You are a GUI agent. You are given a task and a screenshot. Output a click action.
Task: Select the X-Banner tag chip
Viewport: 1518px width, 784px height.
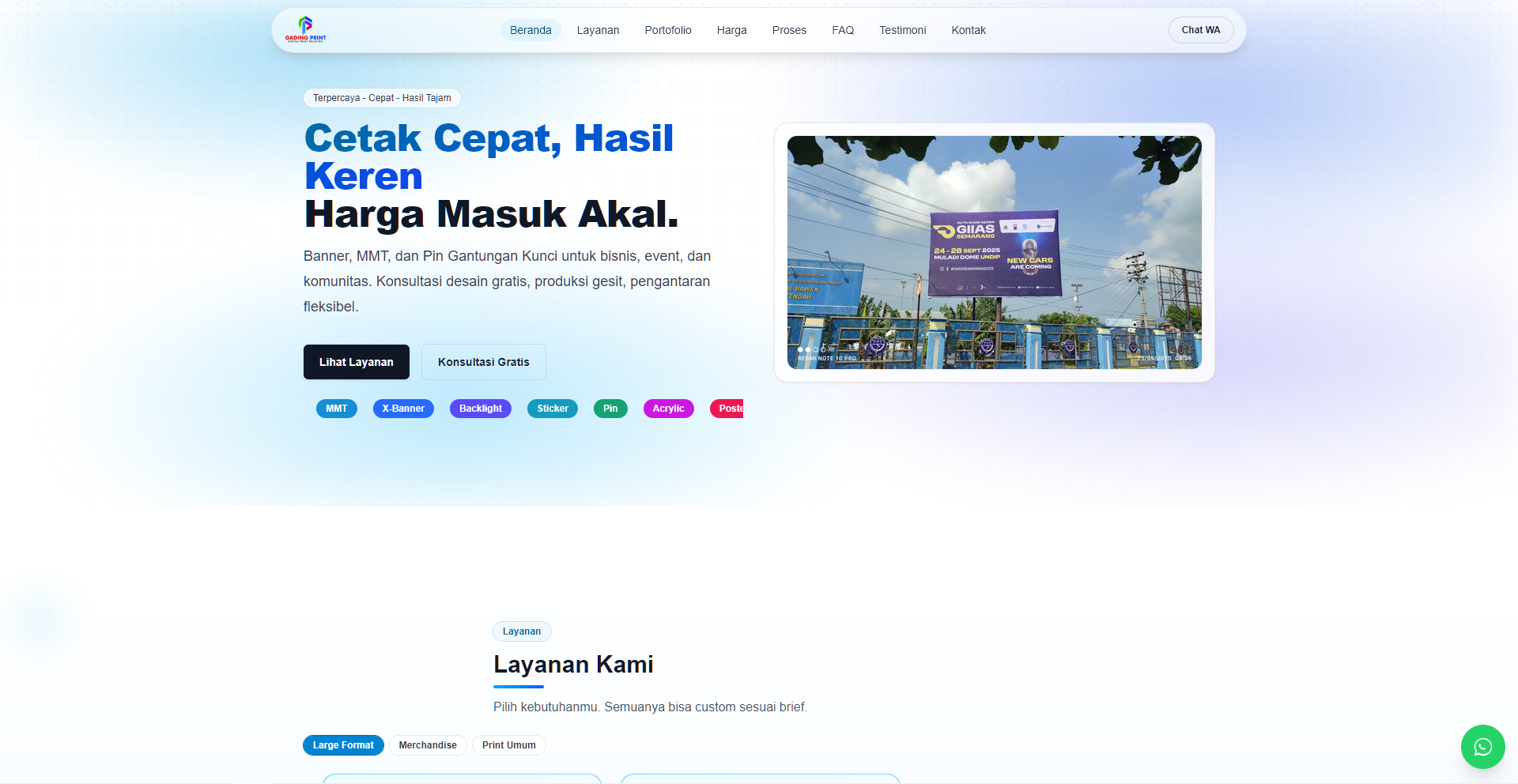(403, 409)
